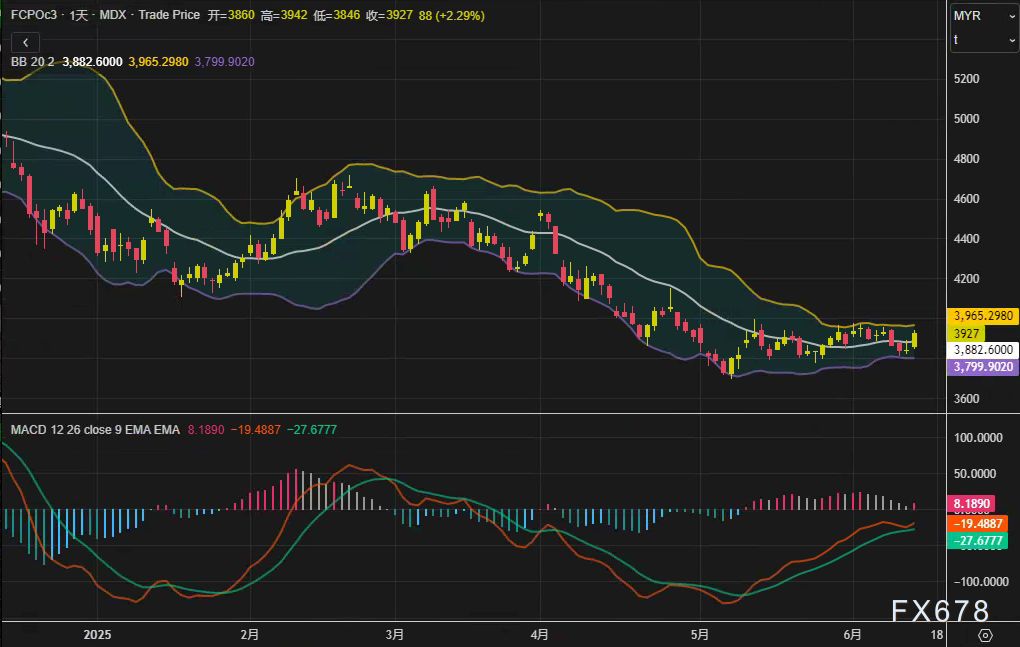Click the FCPOc3 symbol title
This screenshot has height=647, width=1020.
(x=35, y=15)
